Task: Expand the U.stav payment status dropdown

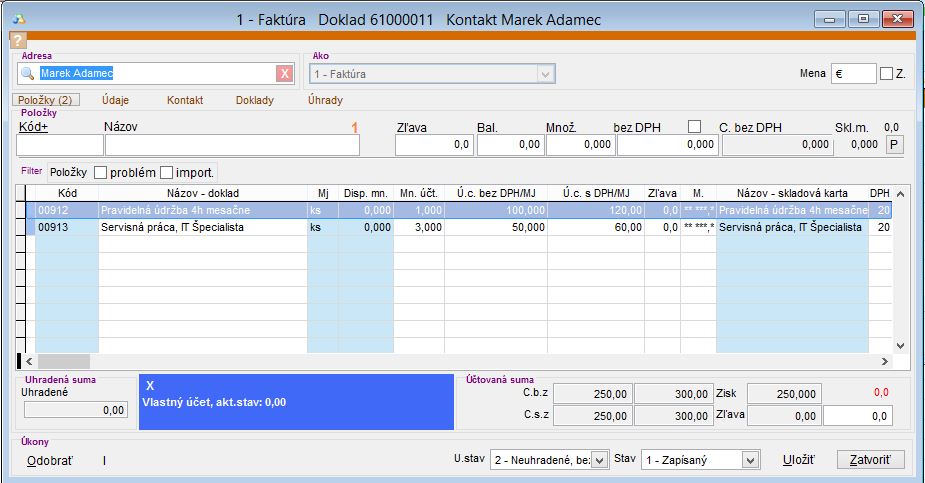Action: [599, 460]
